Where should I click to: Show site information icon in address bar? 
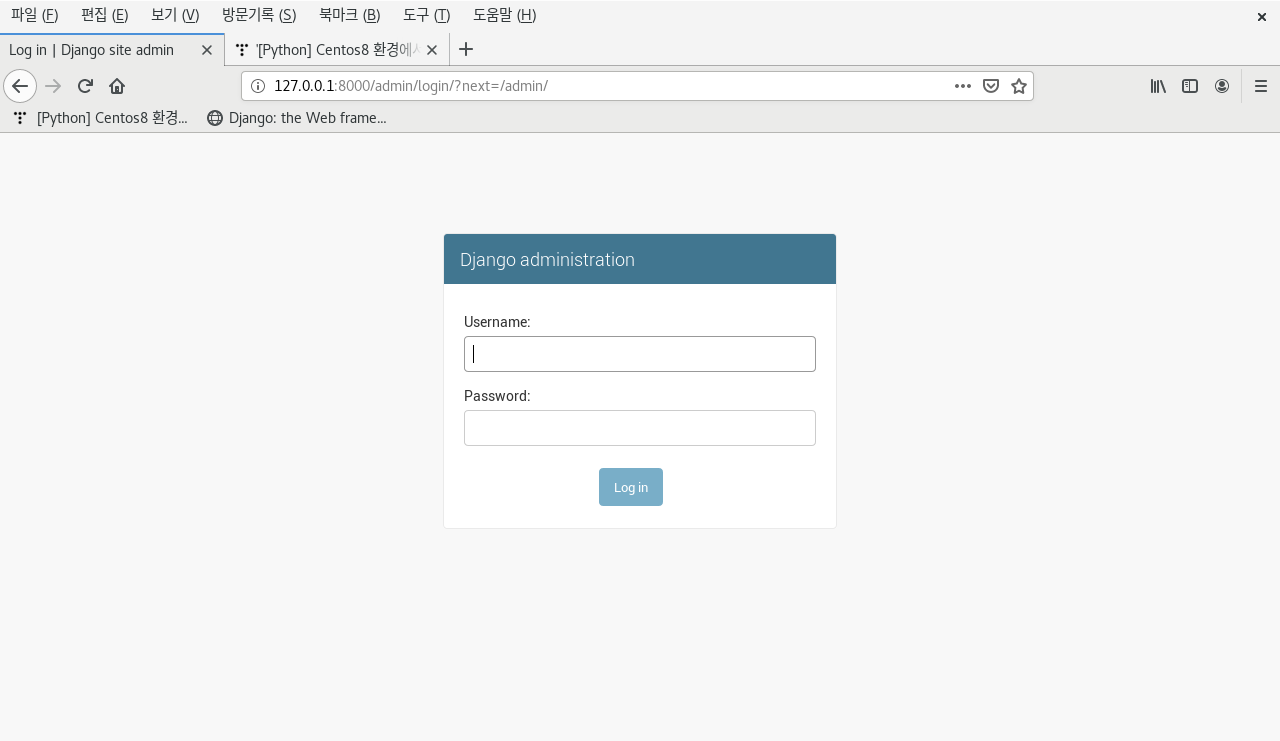257,86
